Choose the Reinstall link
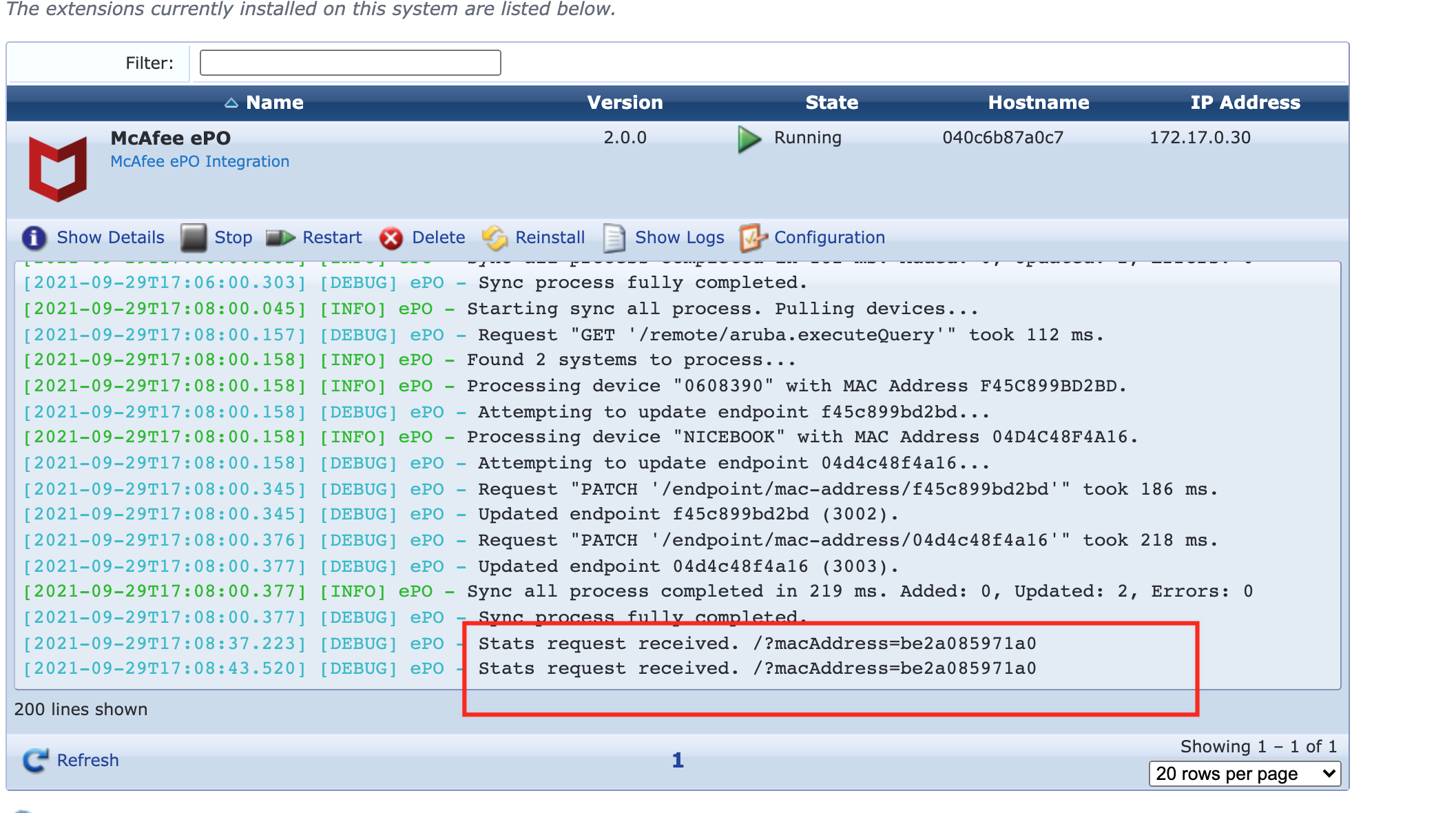Image resolution: width=1456 pixels, height=813 pixels. 550,238
